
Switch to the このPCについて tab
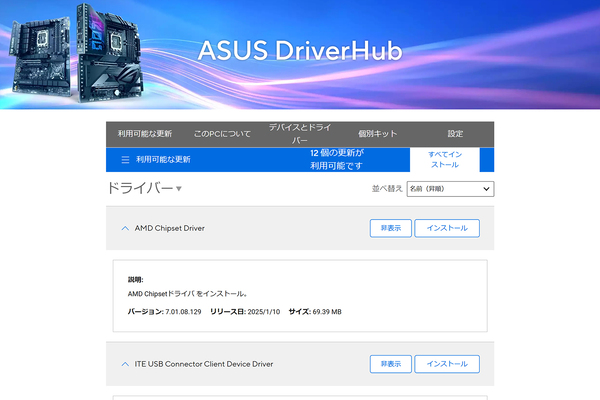coord(222,134)
